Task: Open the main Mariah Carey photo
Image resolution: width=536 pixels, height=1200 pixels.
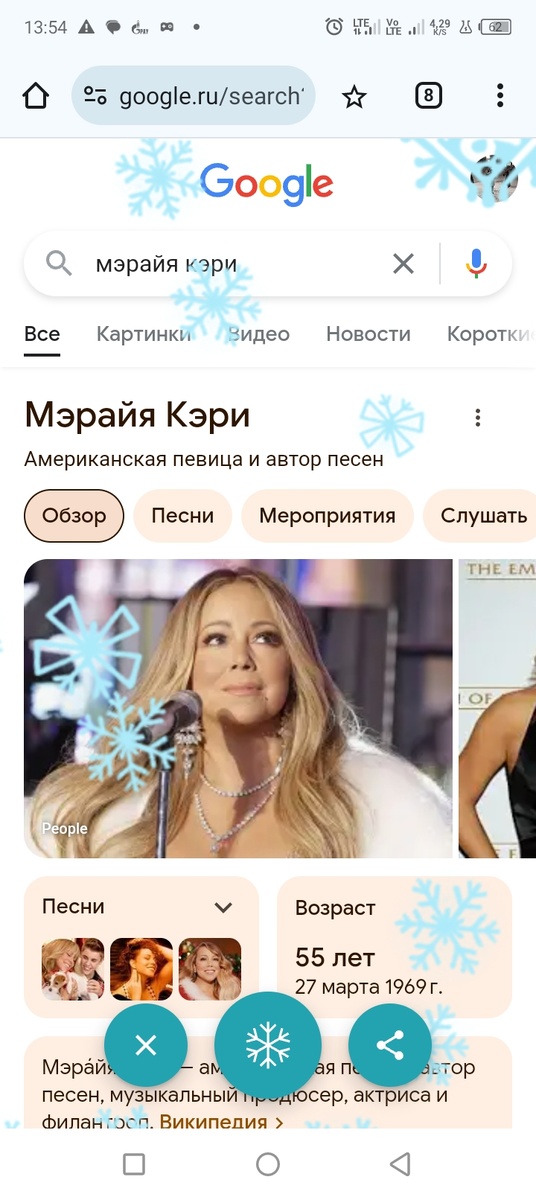Action: tap(238, 708)
